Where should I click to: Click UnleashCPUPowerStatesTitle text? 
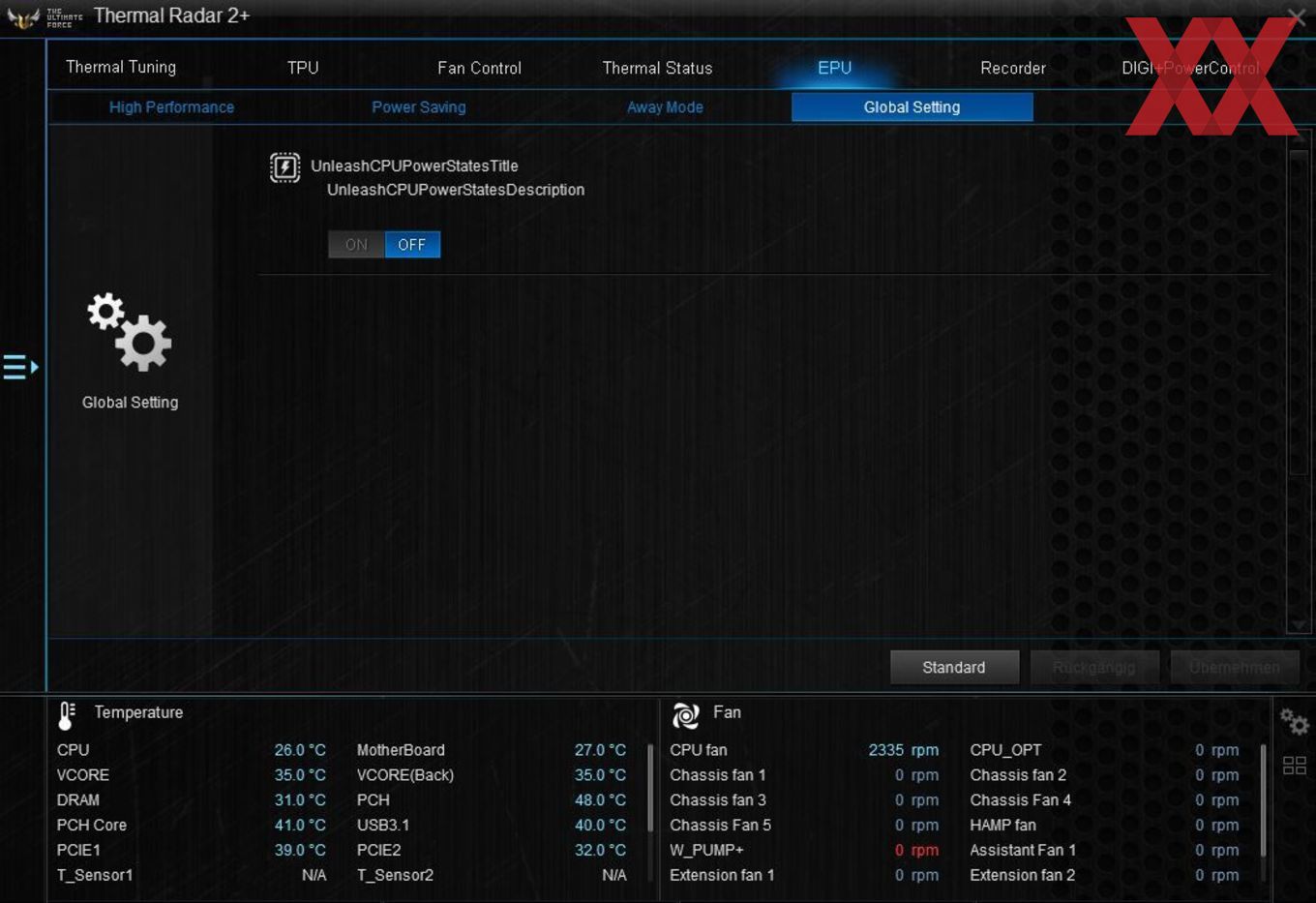414,166
